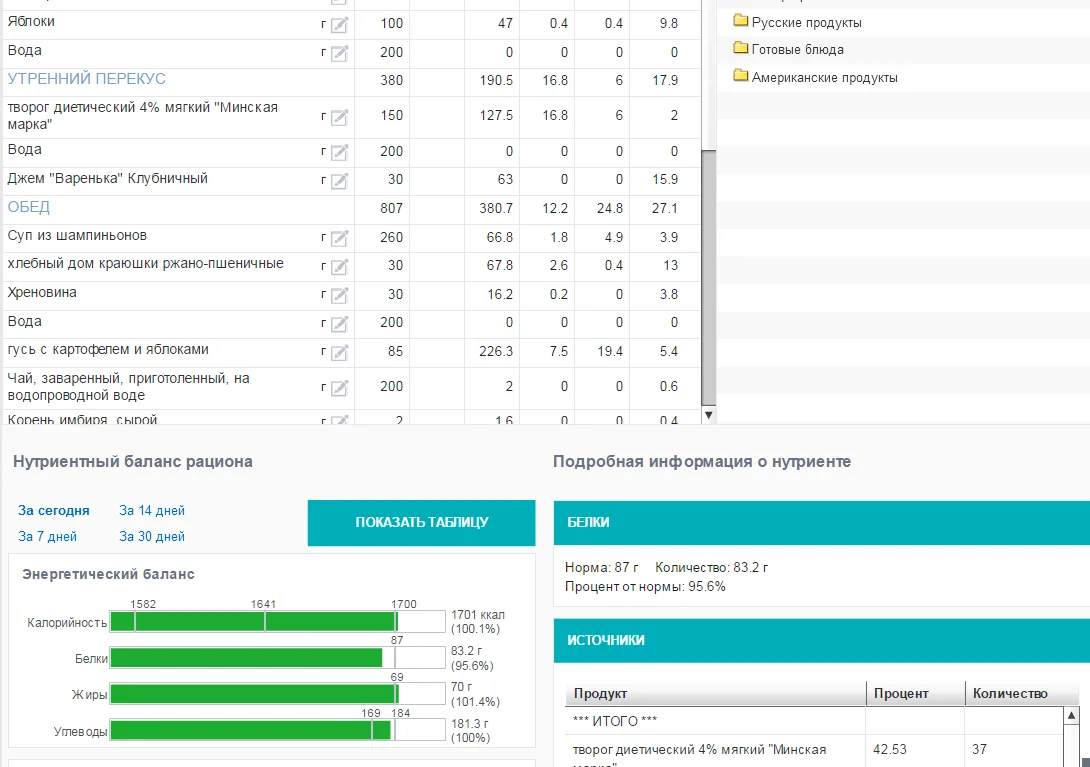
Task: Click the ration list vertical scrollbar thumb
Action: (708, 277)
